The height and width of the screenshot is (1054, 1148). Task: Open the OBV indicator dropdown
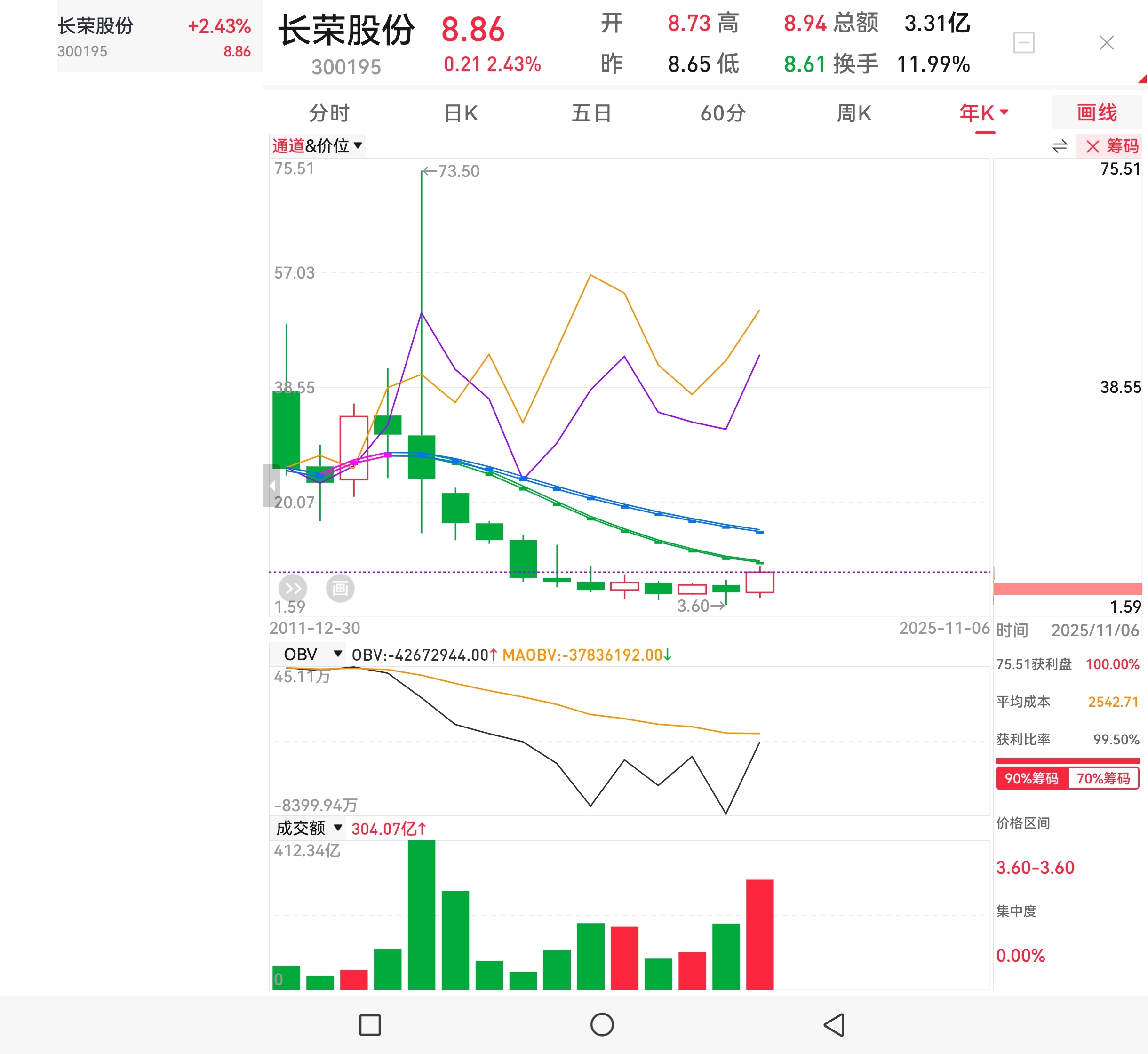[x=312, y=654]
